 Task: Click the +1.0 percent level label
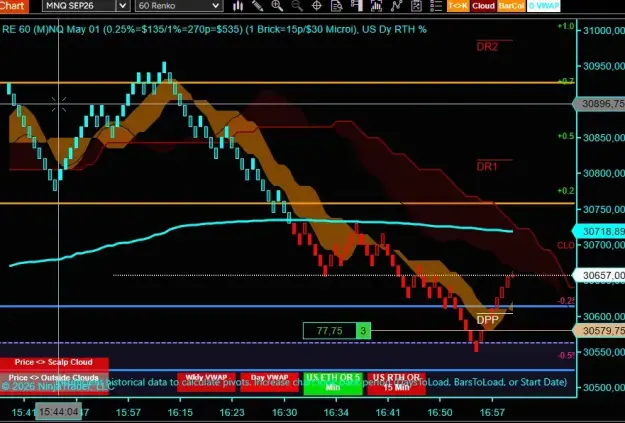pos(566,26)
